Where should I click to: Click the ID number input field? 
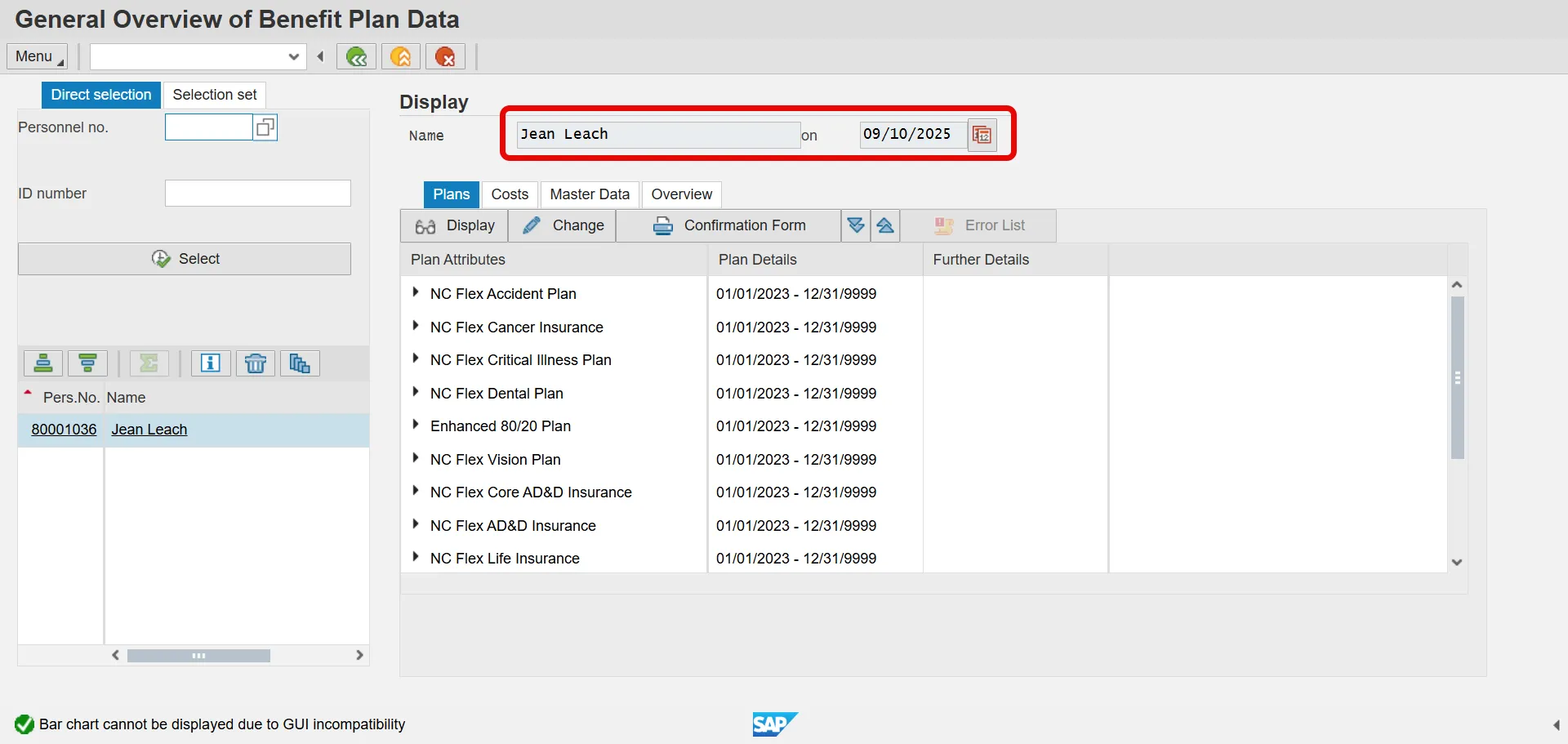coord(257,194)
